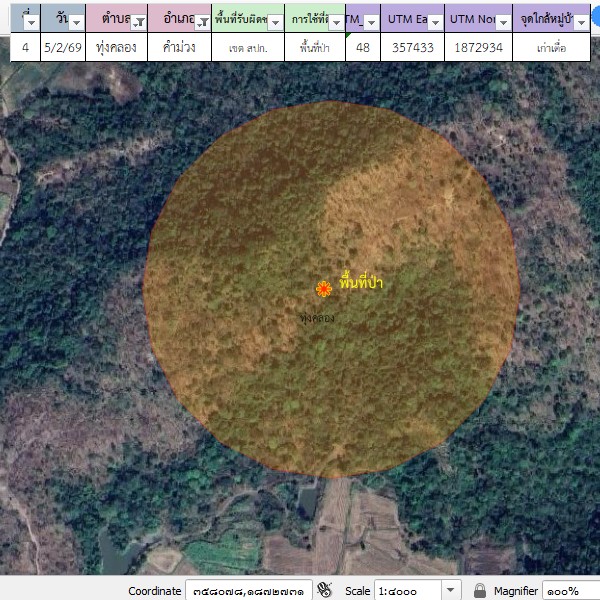Open the Scale dropdown arrow
The image size is (600, 600).
click(x=451, y=591)
